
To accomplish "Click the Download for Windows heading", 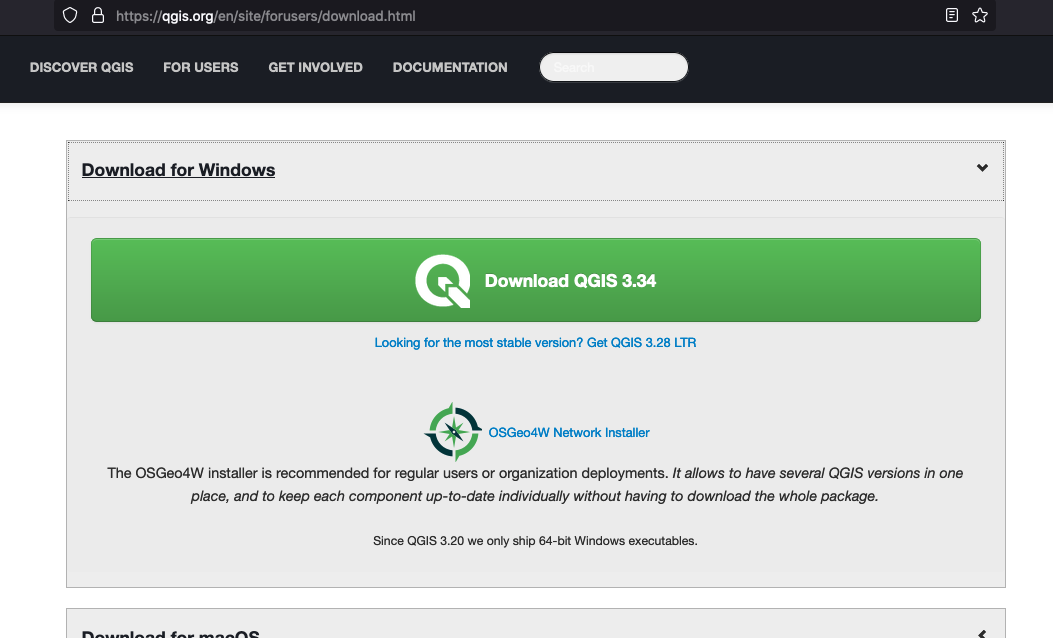I will pyautogui.click(x=178, y=170).
